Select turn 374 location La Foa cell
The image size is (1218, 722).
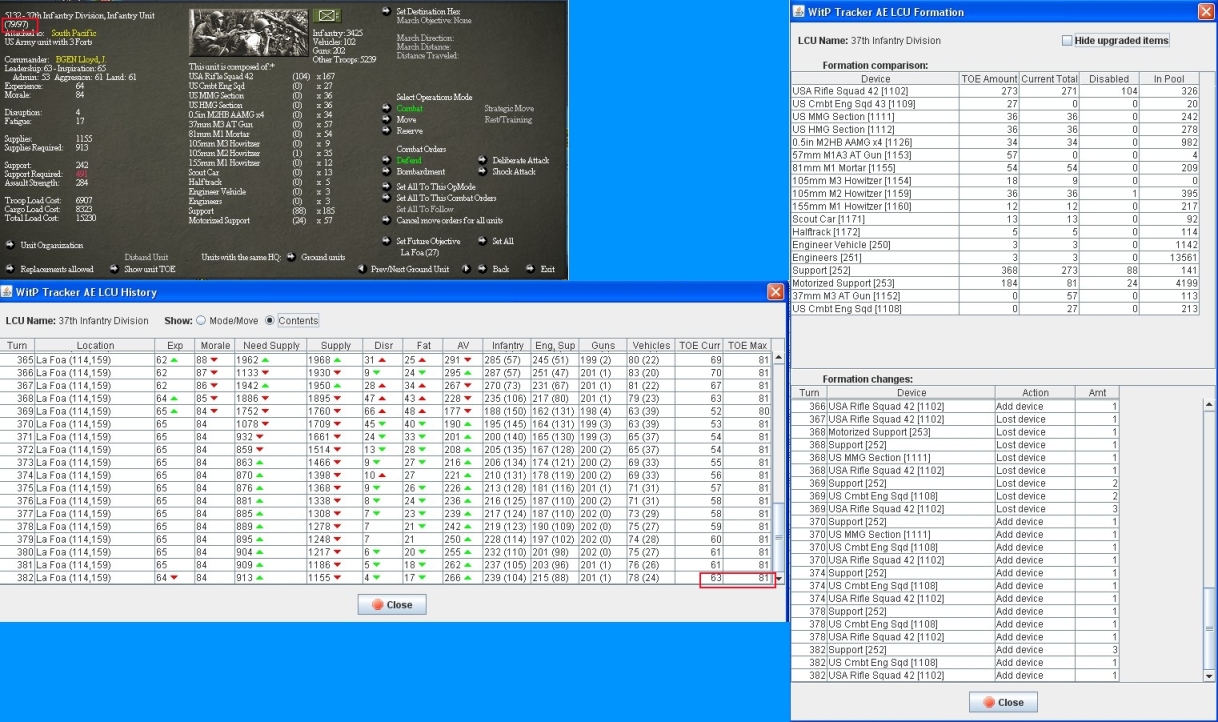pos(94,475)
